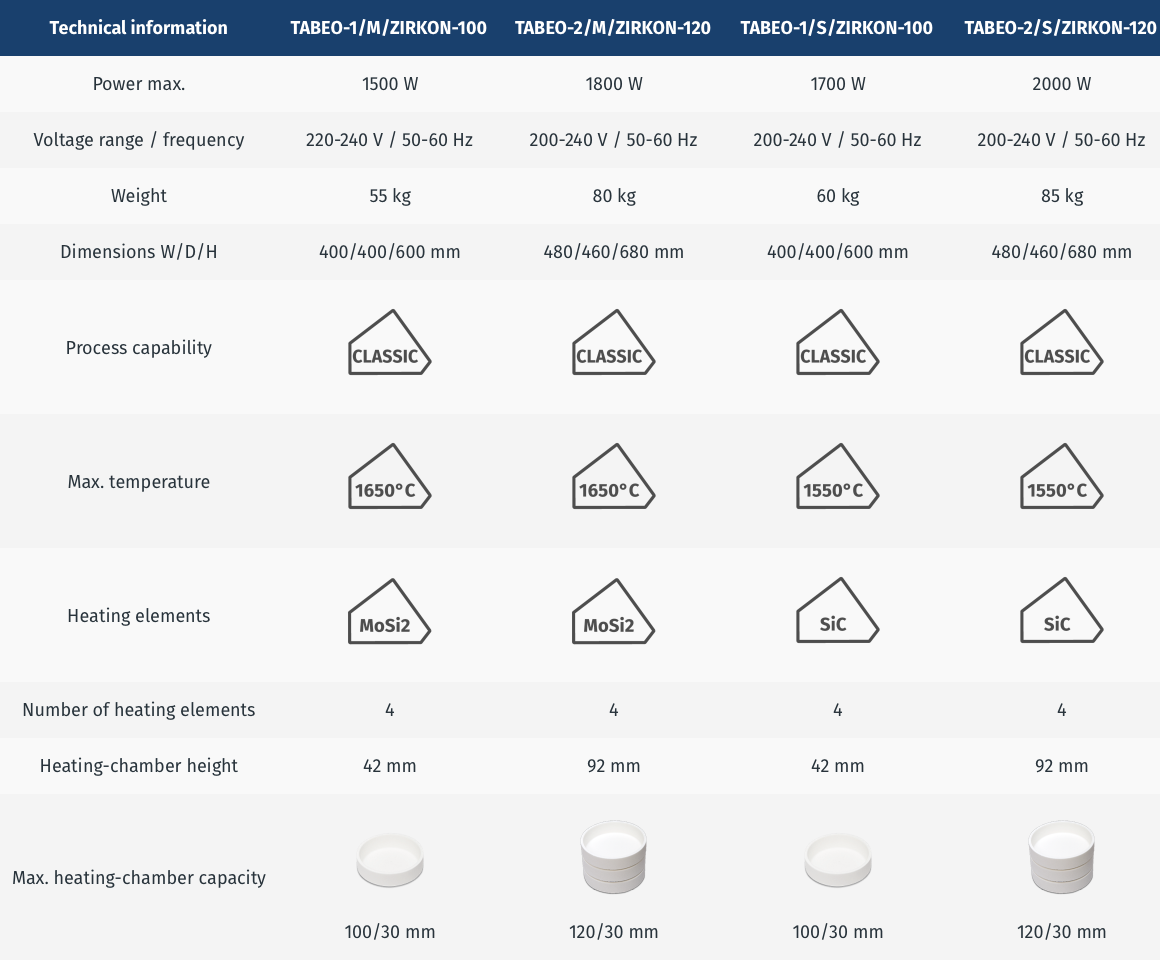Click 1550°C icon for TABEO-2/S/ZIRKON-120
The width and height of the screenshot is (1162, 960).
[x=1061, y=480]
